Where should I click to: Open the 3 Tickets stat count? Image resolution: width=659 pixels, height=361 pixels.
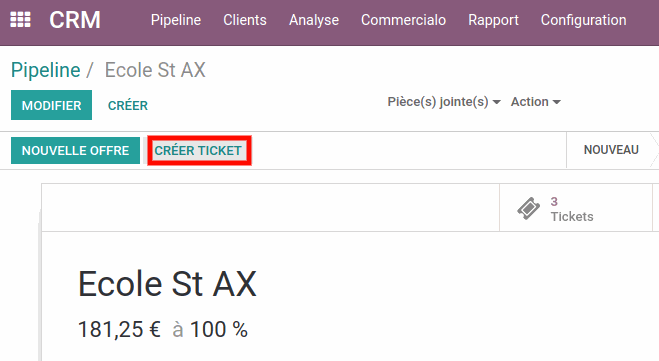tap(572, 209)
